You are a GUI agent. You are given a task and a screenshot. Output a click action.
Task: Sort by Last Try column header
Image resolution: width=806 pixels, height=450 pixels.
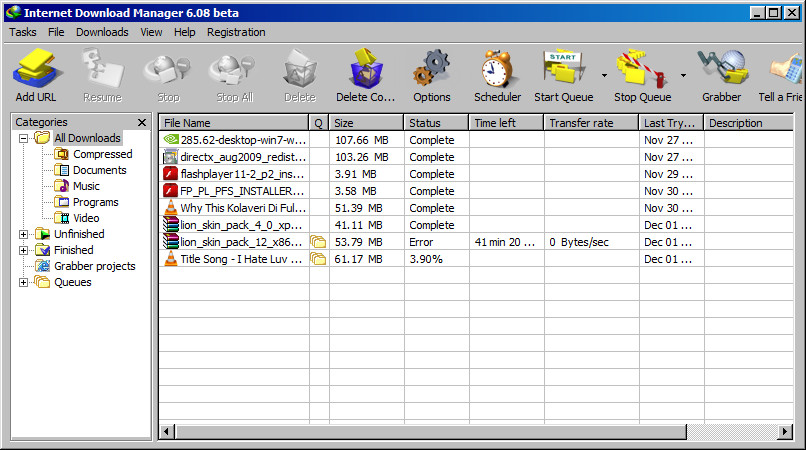(x=671, y=123)
